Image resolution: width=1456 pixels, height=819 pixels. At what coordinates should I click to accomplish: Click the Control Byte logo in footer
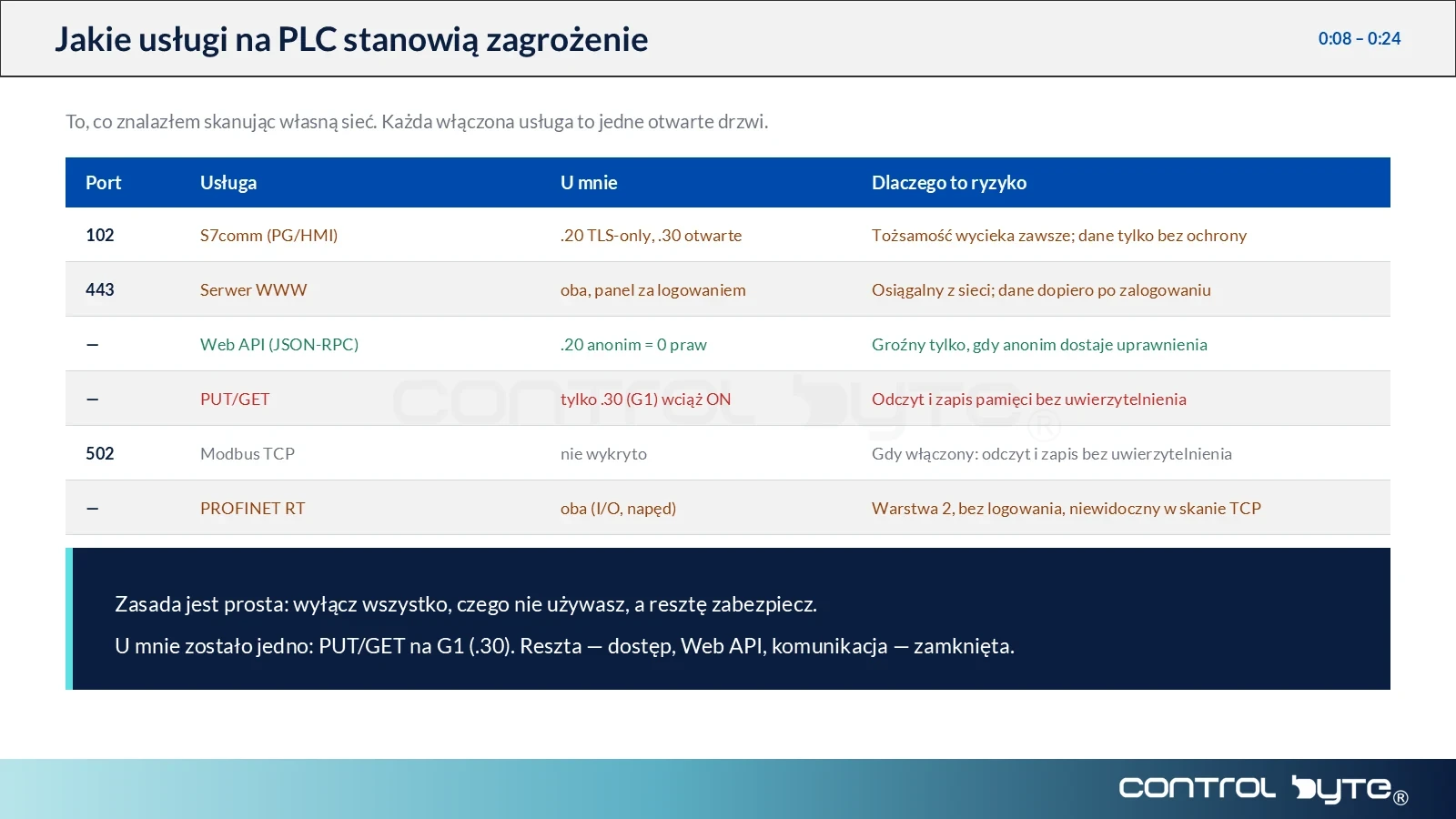[x=1263, y=789]
